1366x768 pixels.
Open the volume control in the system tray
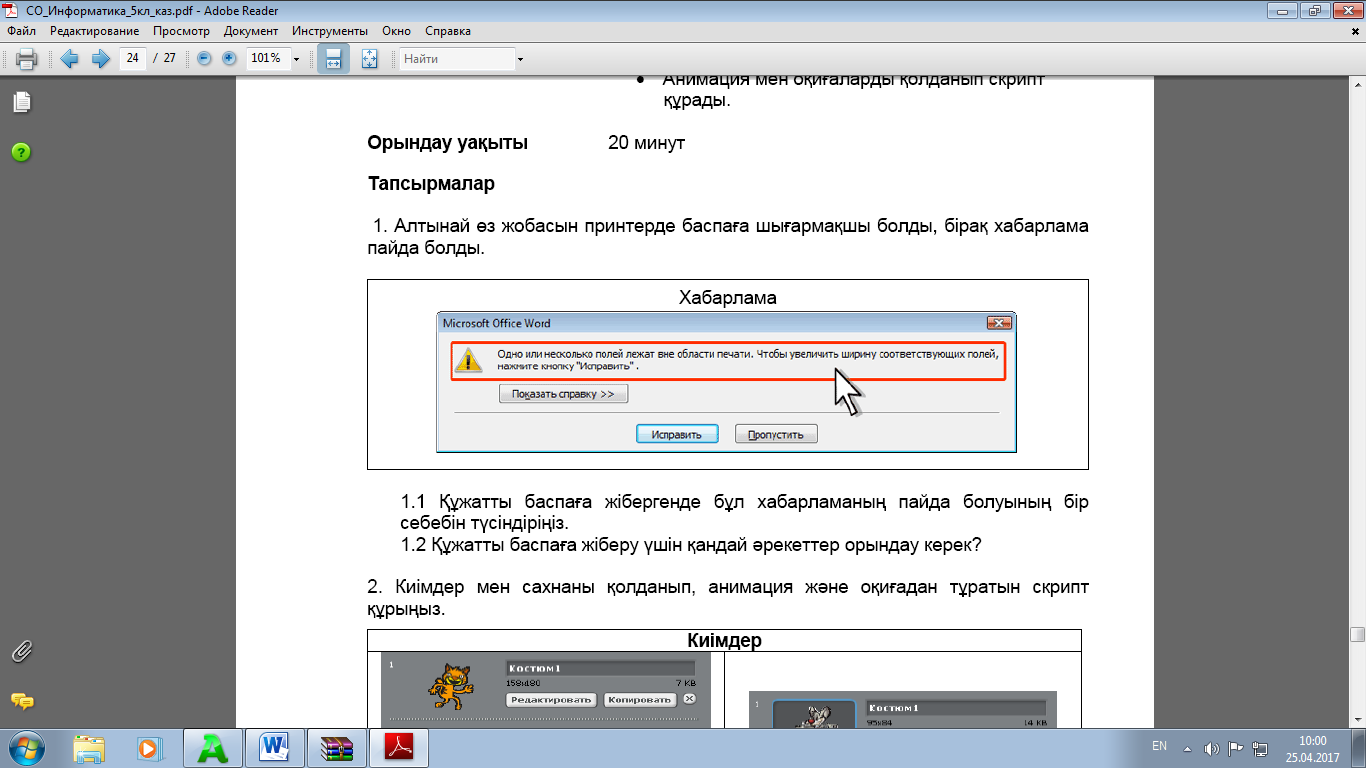tap(1212, 748)
